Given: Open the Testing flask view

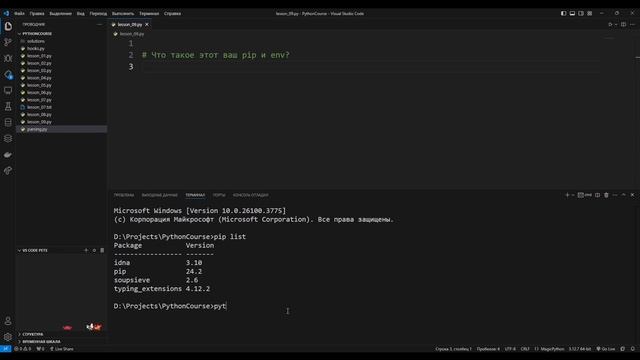Looking at the screenshot, I should pyautogui.click(x=8, y=107).
